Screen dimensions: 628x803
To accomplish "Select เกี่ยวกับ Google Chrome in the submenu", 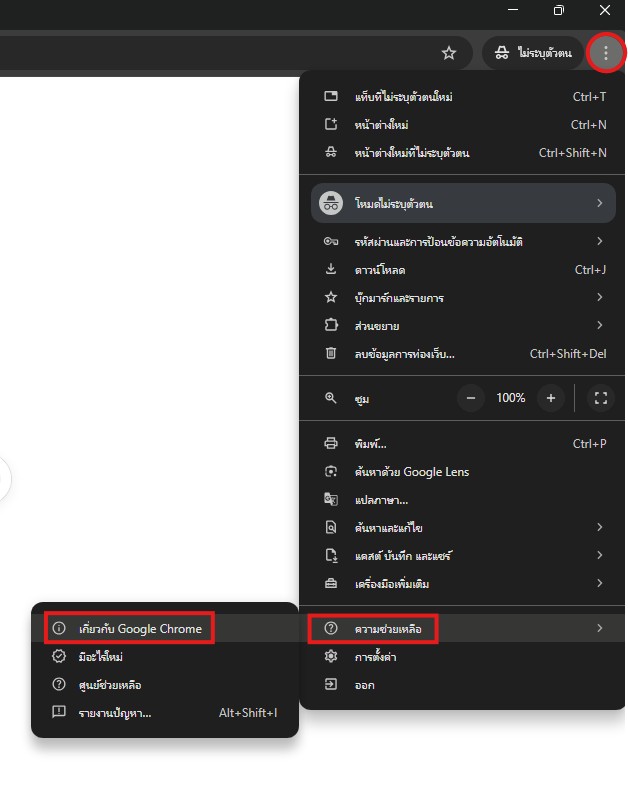I will pos(140,629).
